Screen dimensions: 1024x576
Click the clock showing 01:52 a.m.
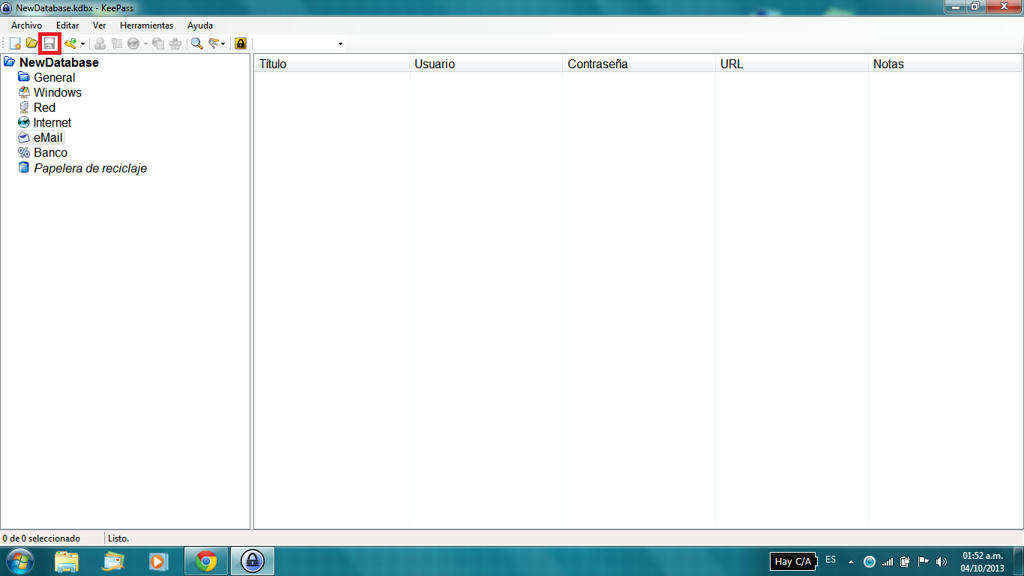click(982, 562)
